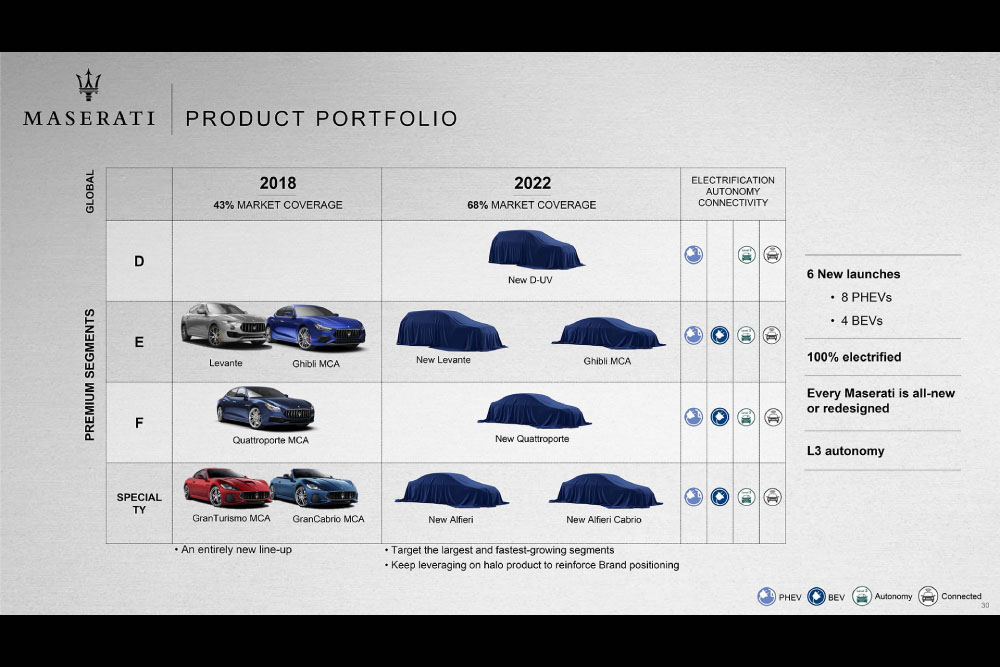The width and height of the screenshot is (1000, 667).
Task: Click the Connected icon in the Specialty row
Action: 772,496
